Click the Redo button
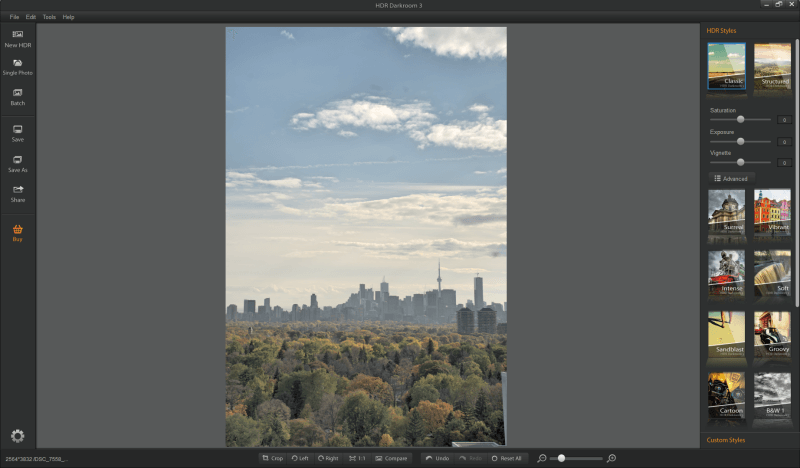 tap(470, 458)
